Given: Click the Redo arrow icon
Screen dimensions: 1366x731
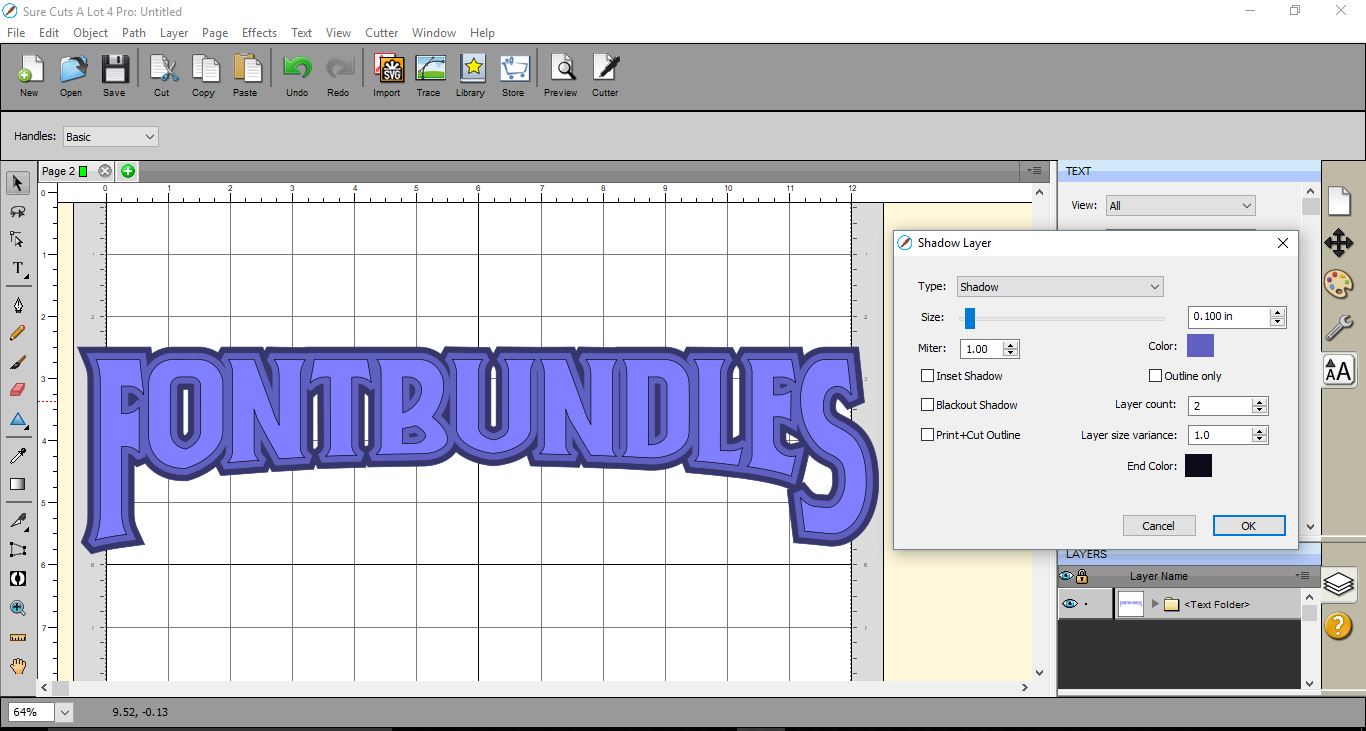Looking at the screenshot, I should point(339,69).
